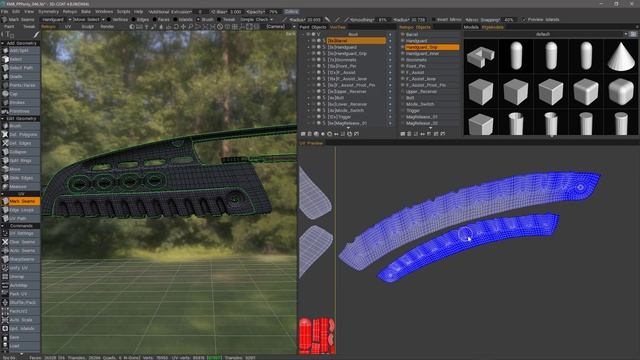The image size is (640, 360).
Task: Run the Auto Scale command
Action: click(x=20, y=320)
